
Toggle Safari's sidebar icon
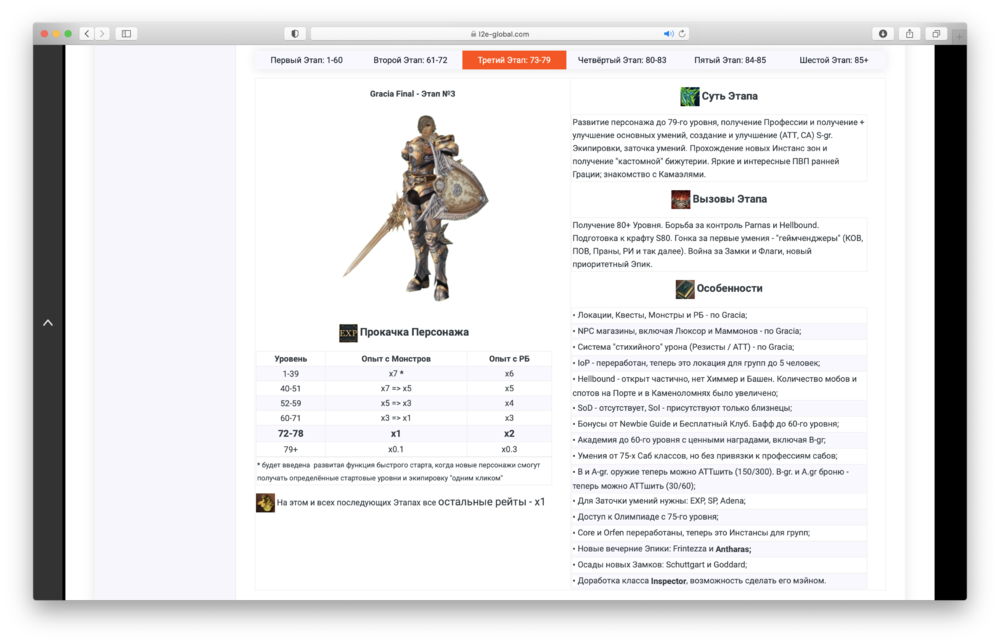[124, 32]
